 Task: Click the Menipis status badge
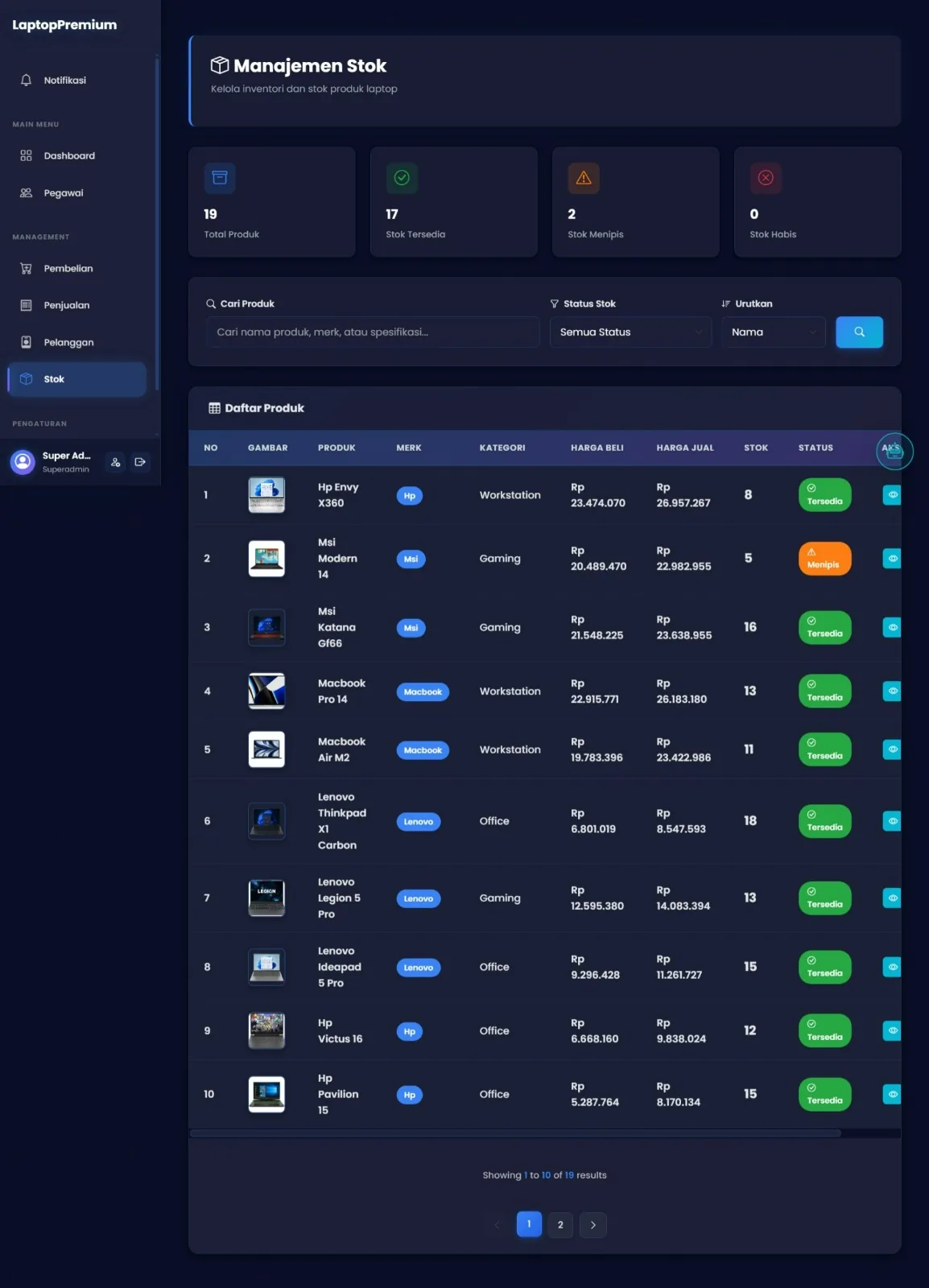point(824,559)
